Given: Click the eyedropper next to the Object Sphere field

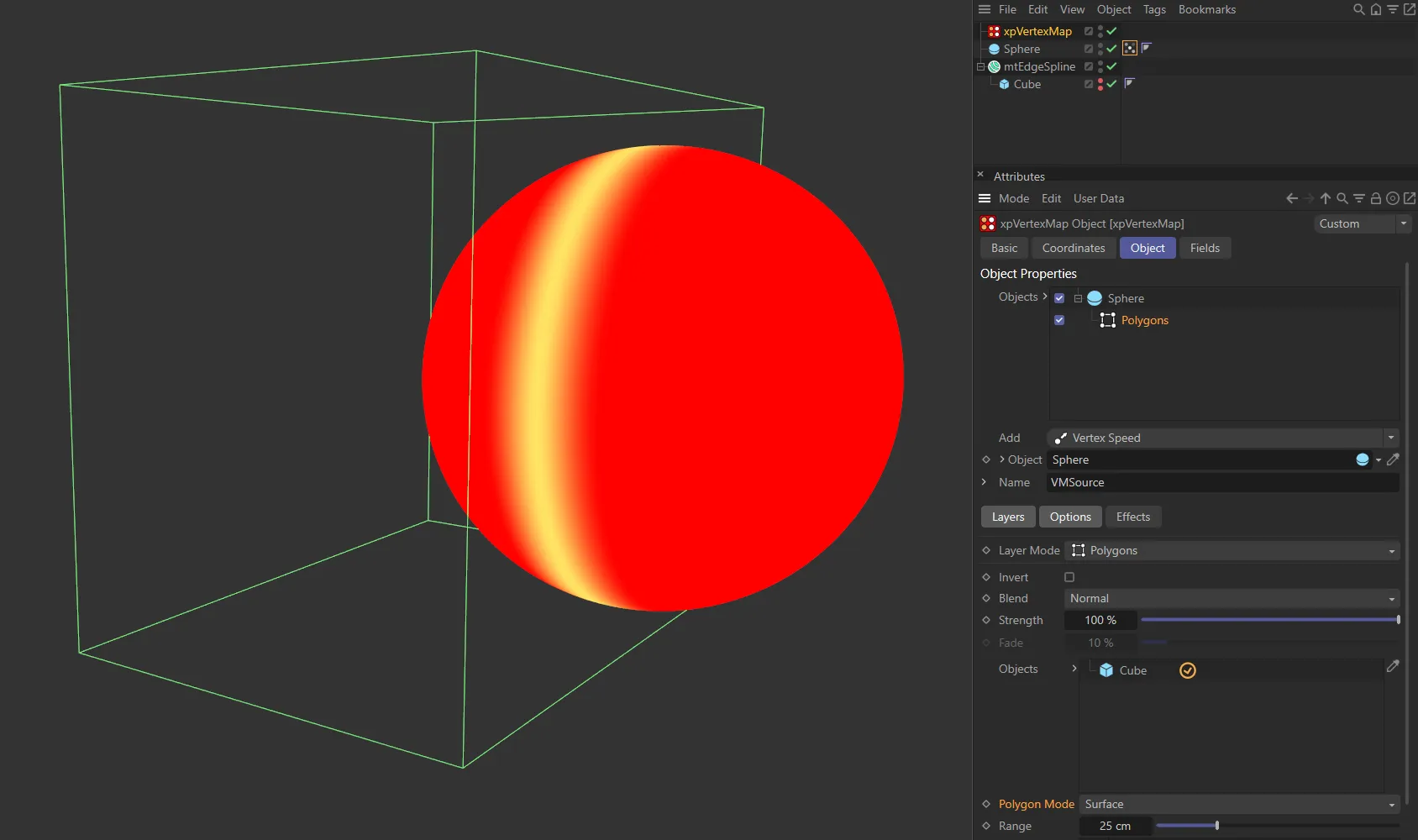Looking at the screenshot, I should click(x=1394, y=459).
